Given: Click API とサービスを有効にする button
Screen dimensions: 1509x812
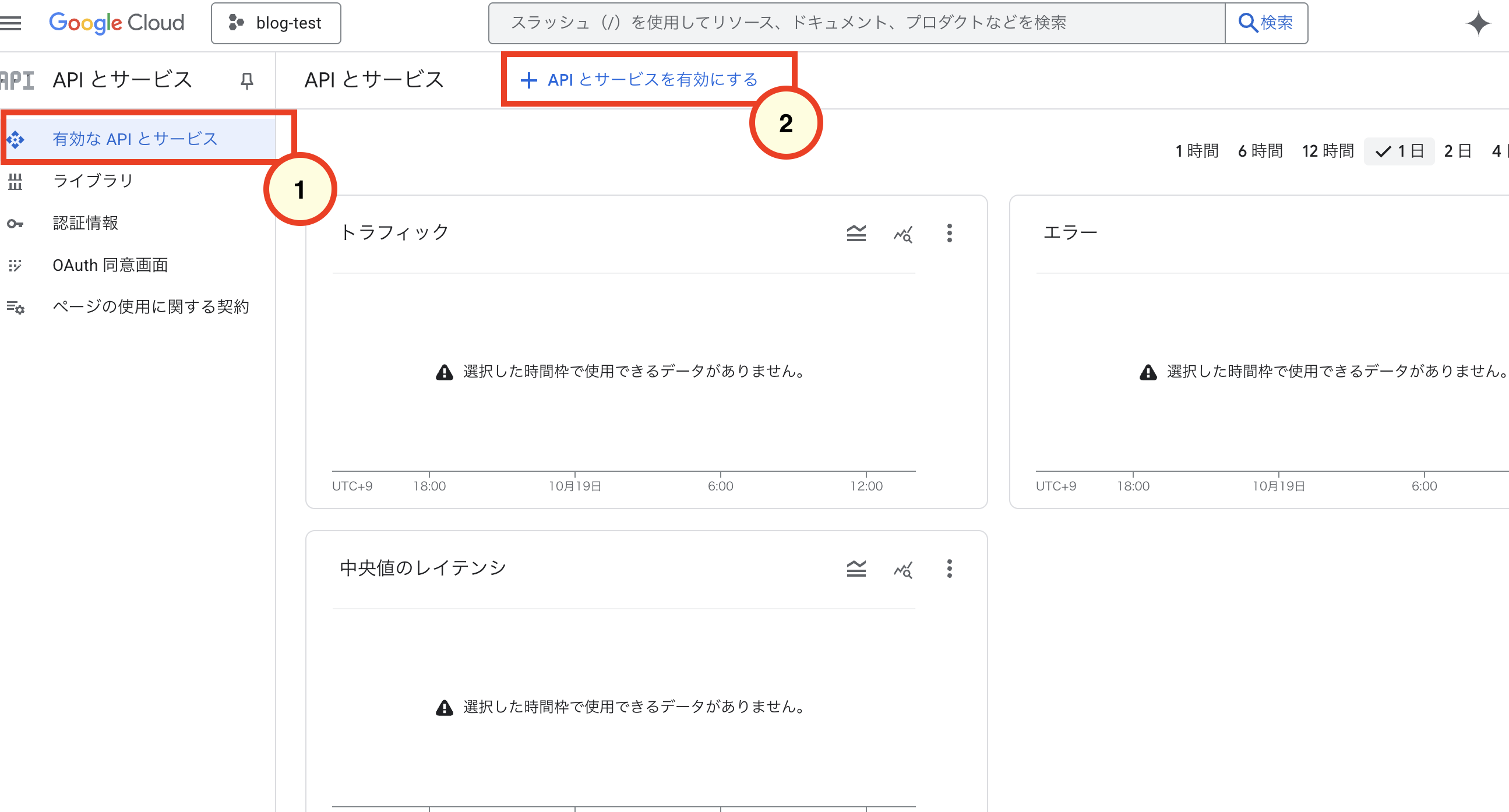Looking at the screenshot, I should point(640,80).
